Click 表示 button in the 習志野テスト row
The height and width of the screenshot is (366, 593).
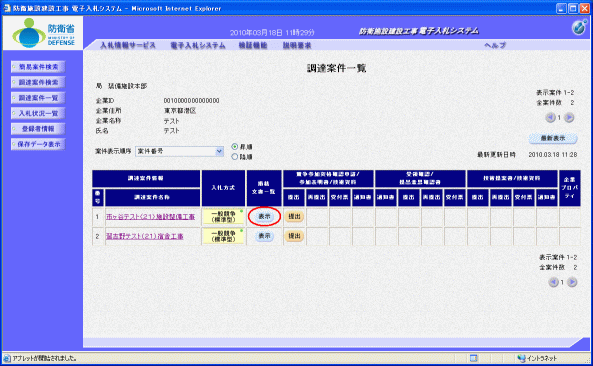(264, 236)
